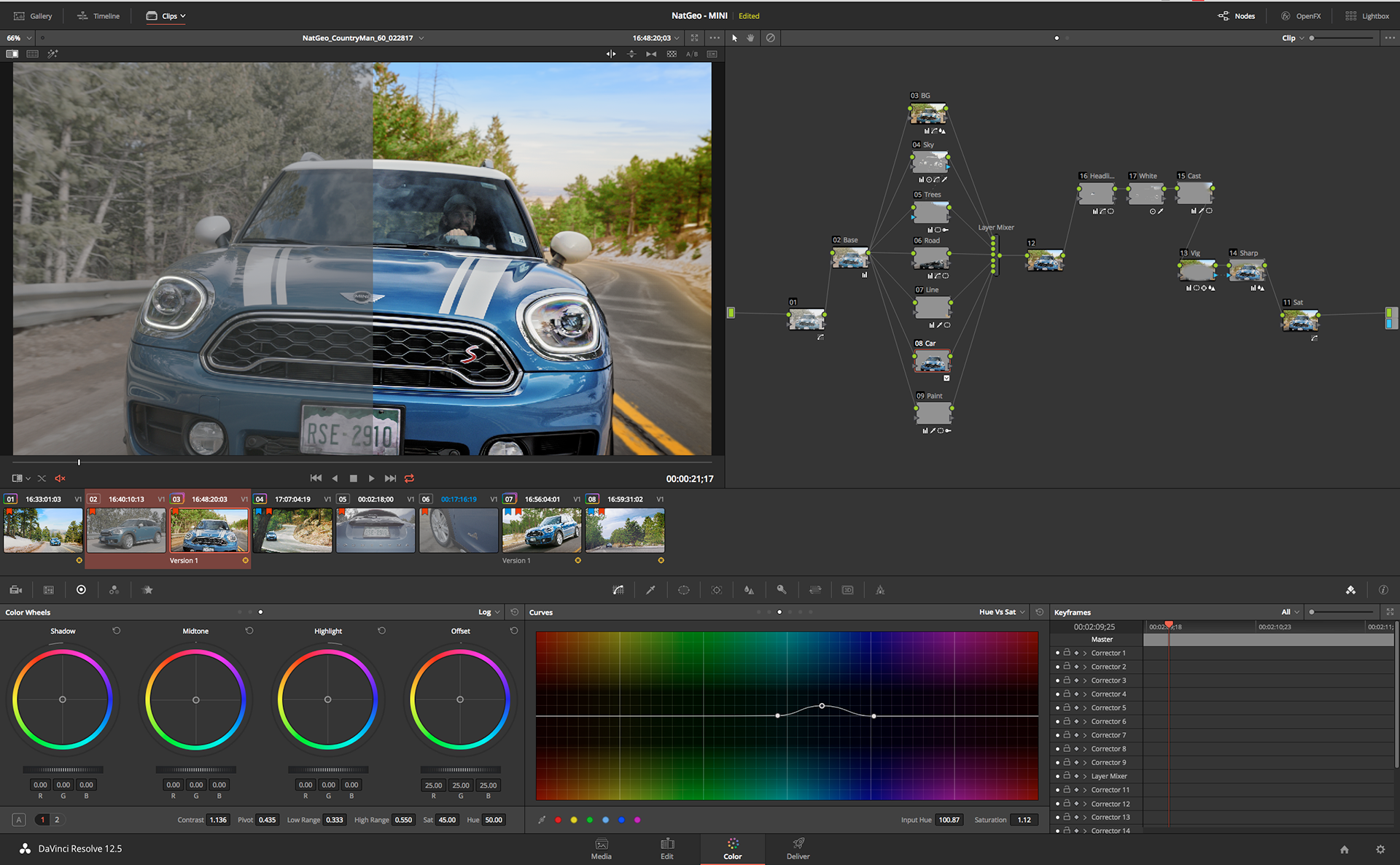This screenshot has width=1400, height=865.
Task: Open project settings gear icon
Action: click(1380, 850)
